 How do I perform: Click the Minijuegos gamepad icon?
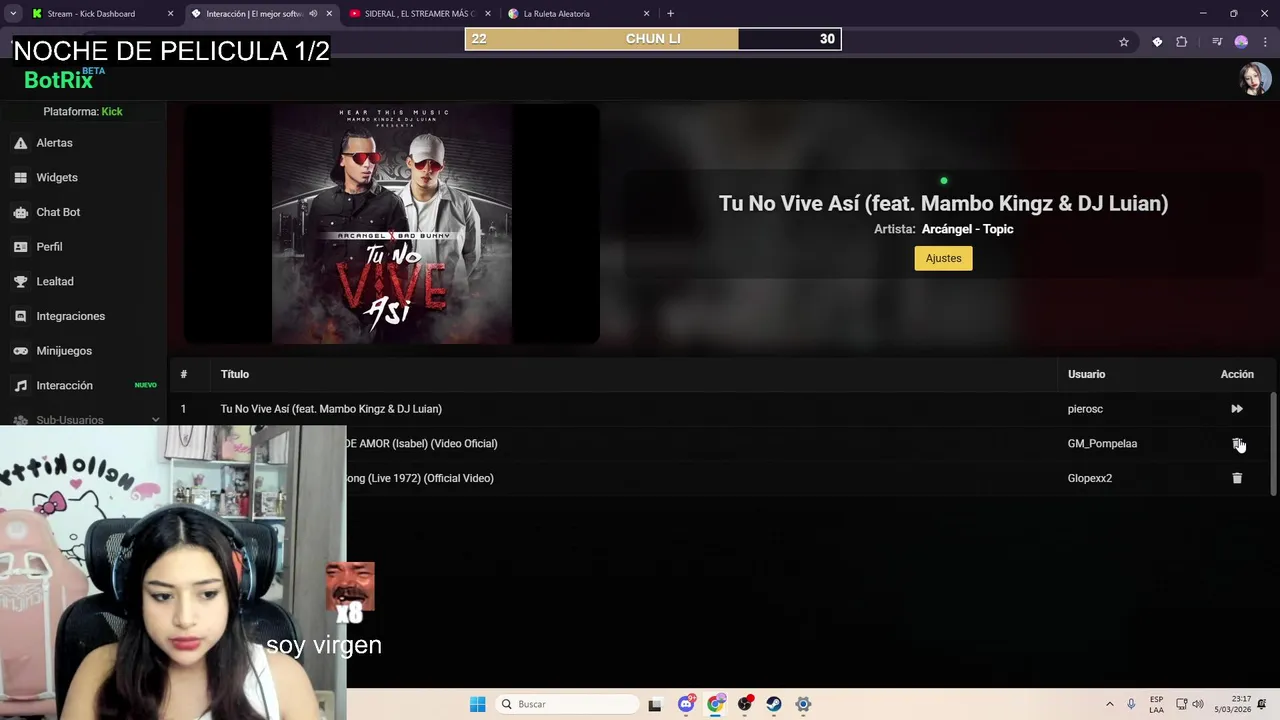20,351
